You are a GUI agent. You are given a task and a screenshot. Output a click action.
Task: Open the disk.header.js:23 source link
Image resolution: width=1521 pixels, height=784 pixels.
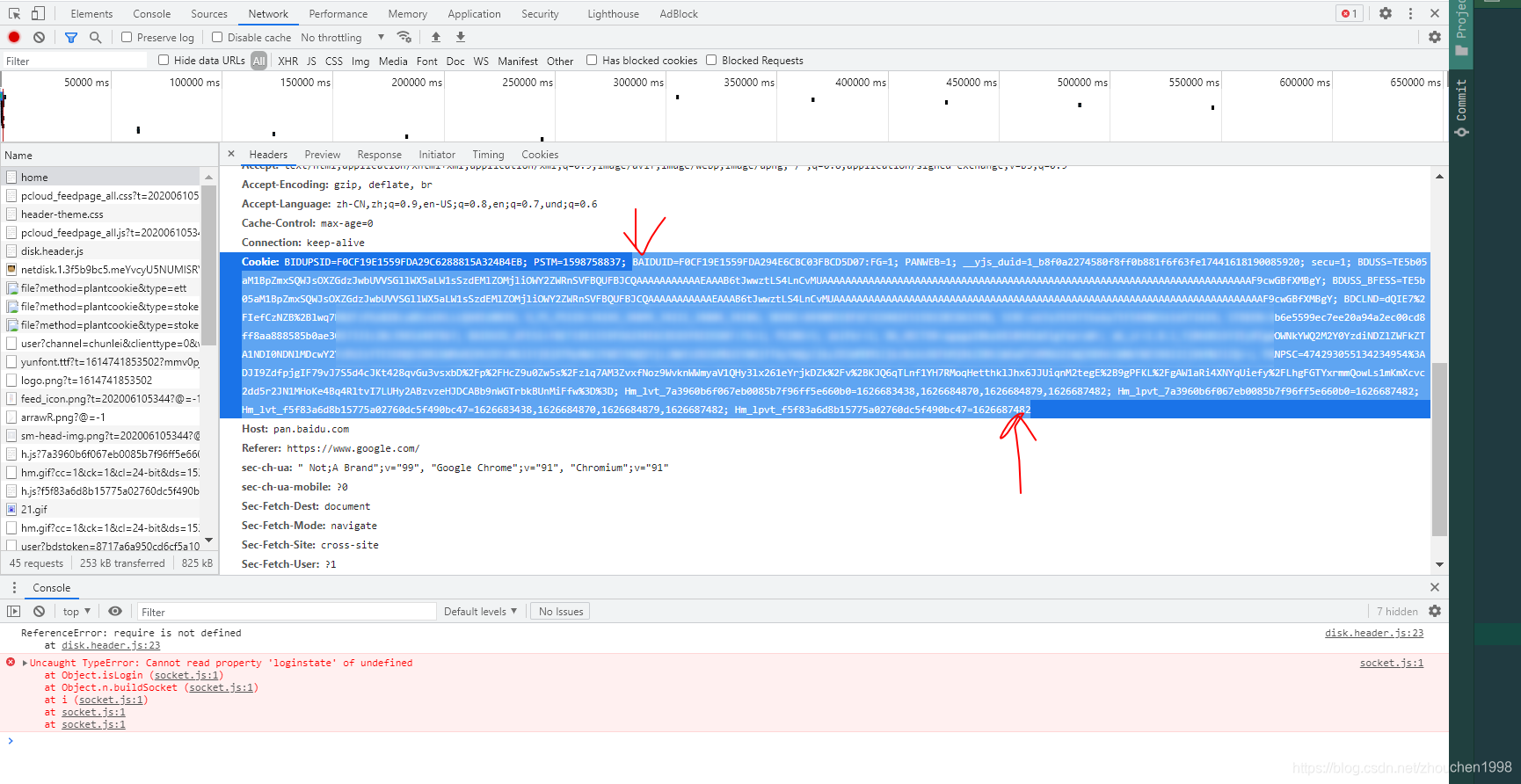tap(1374, 633)
